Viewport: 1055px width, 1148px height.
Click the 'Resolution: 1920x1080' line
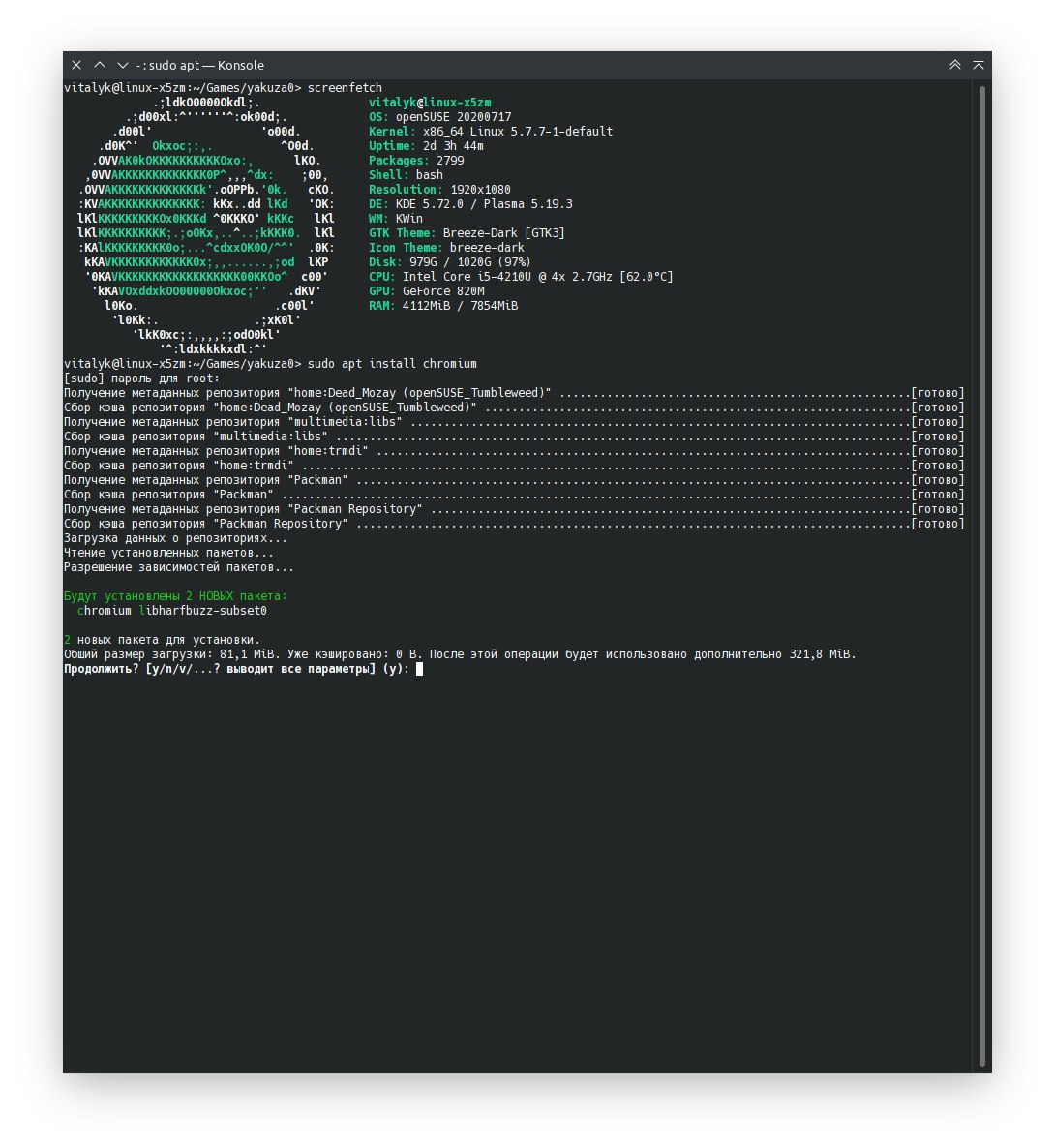coord(439,190)
